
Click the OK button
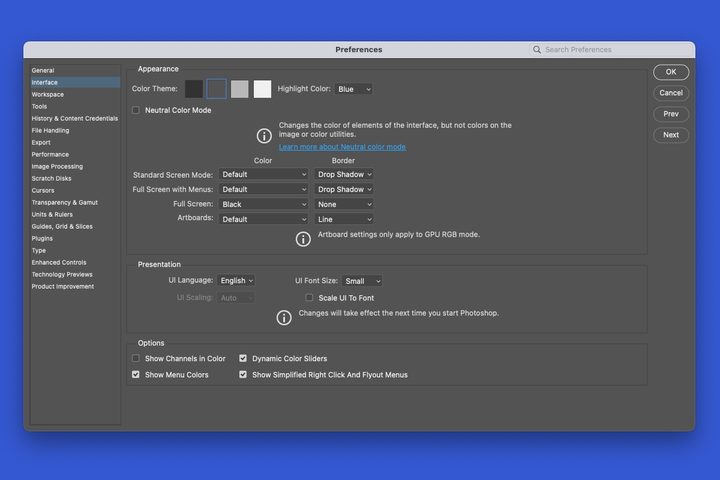(x=671, y=72)
